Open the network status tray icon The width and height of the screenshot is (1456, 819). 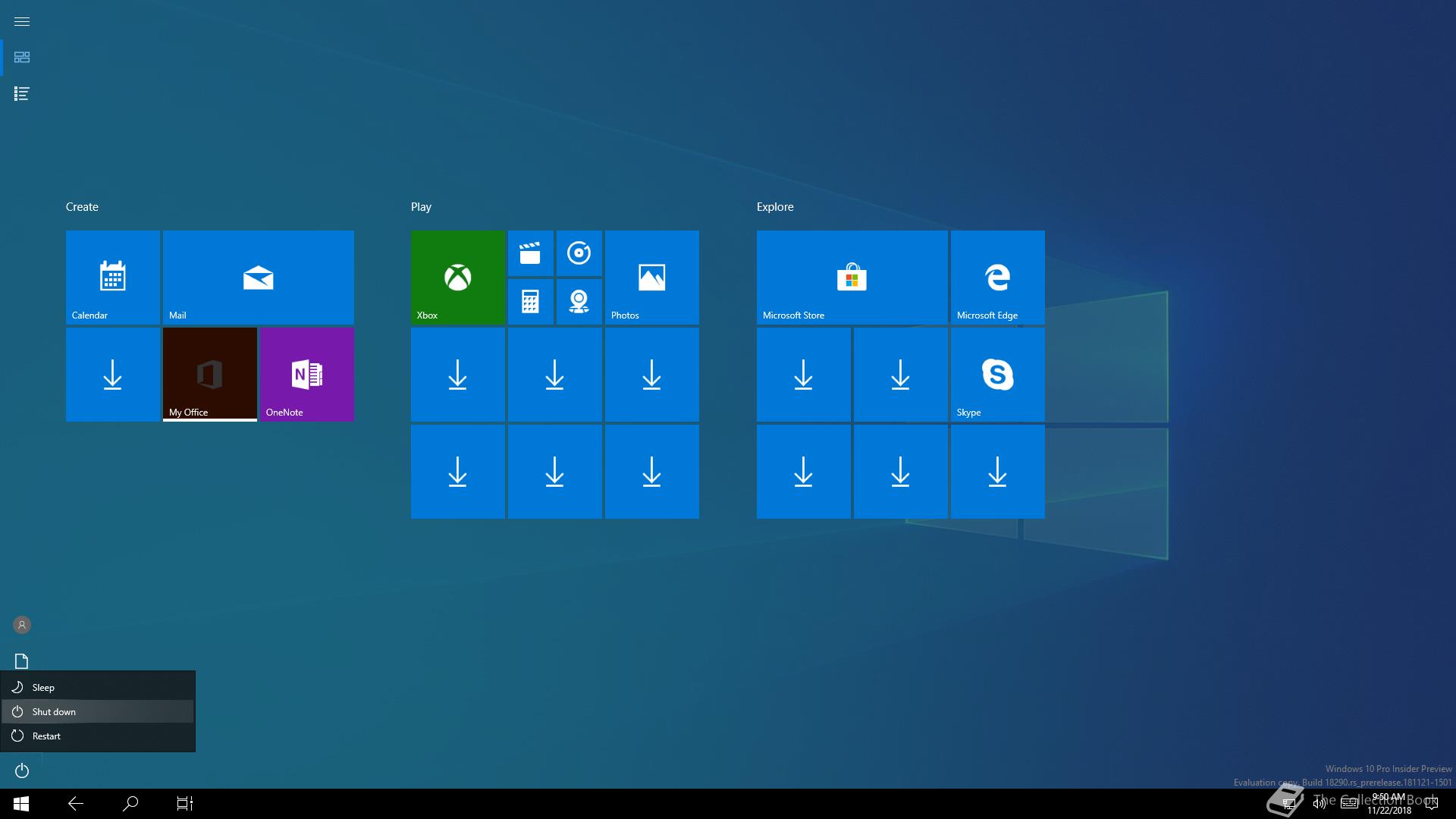click(1288, 804)
